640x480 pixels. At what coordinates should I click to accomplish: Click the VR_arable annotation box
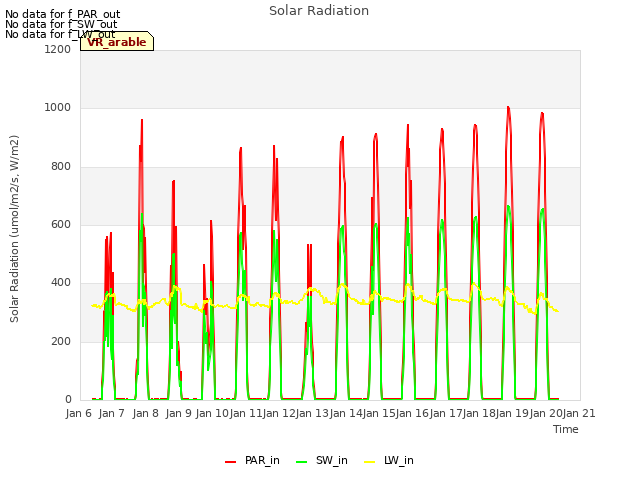click(x=117, y=41)
